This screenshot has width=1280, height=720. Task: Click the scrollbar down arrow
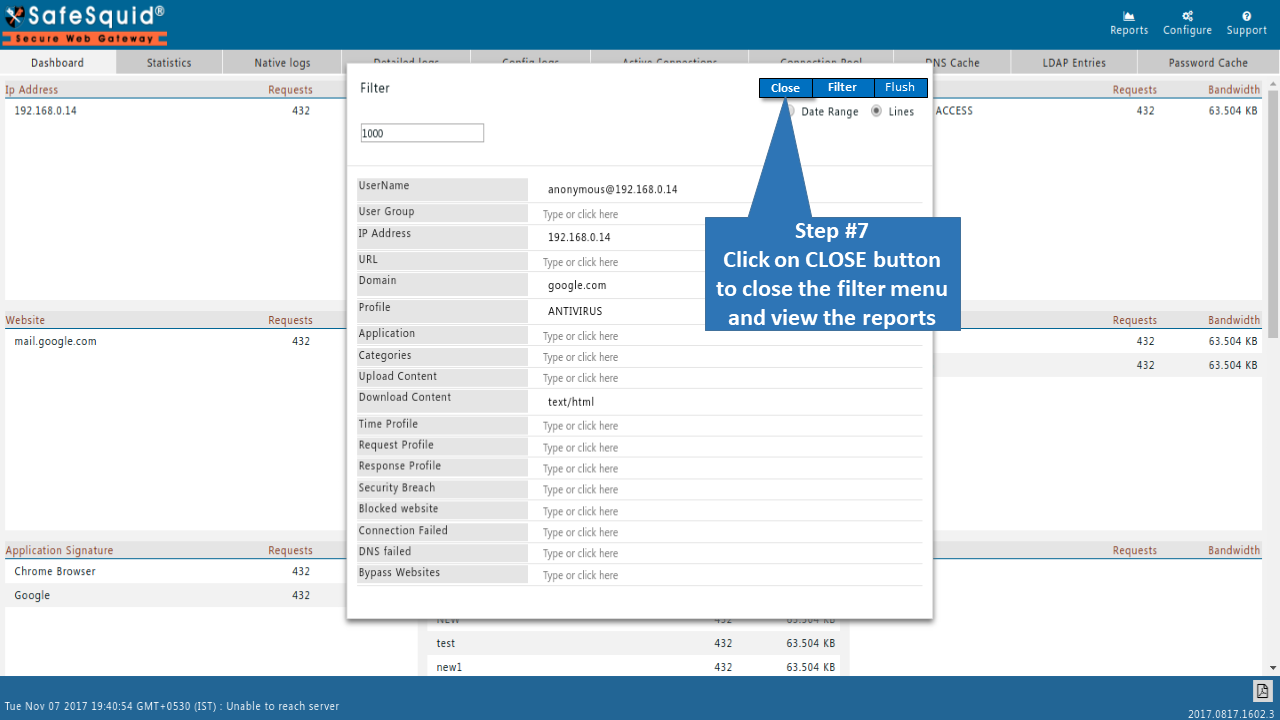tap(1273, 668)
